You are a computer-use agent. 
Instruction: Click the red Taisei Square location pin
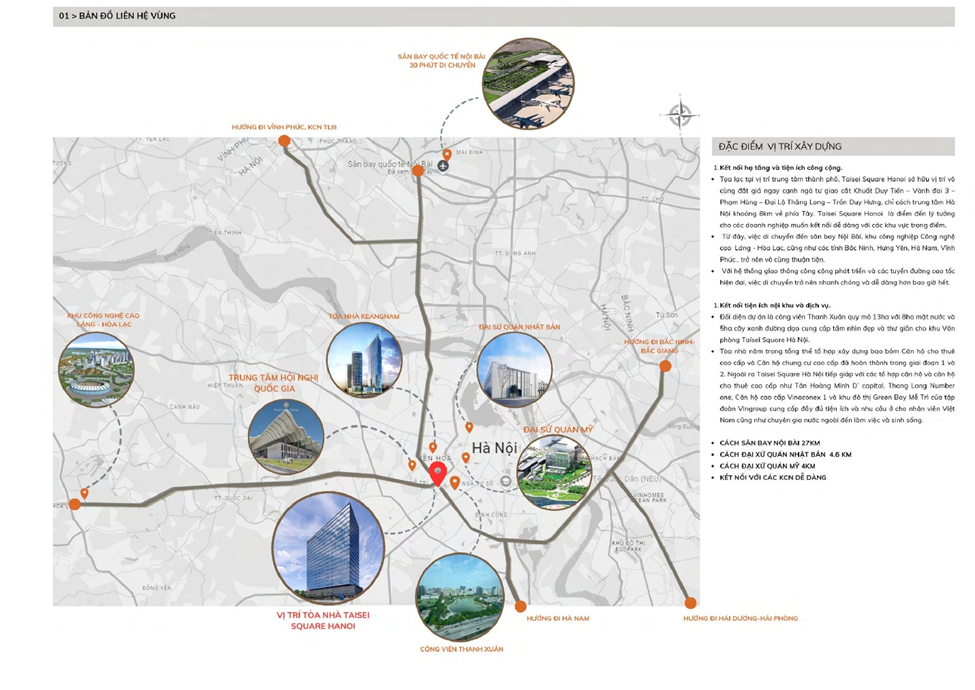pos(438,474)
